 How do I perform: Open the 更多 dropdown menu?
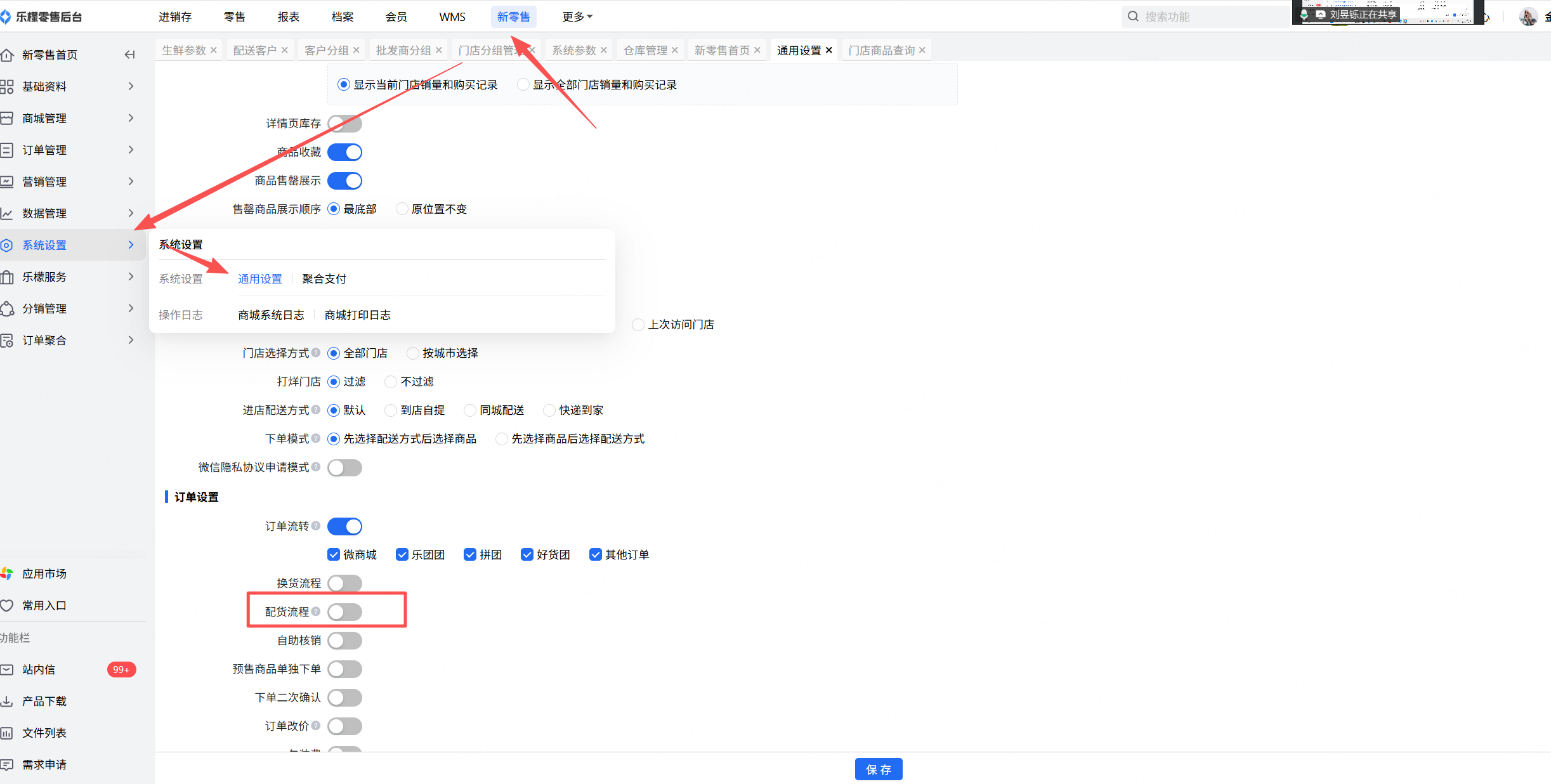[577, 16]
